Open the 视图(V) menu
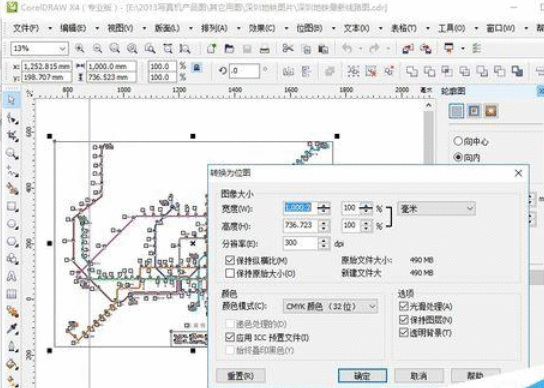The image size is (544, 388). click(120, 28)
